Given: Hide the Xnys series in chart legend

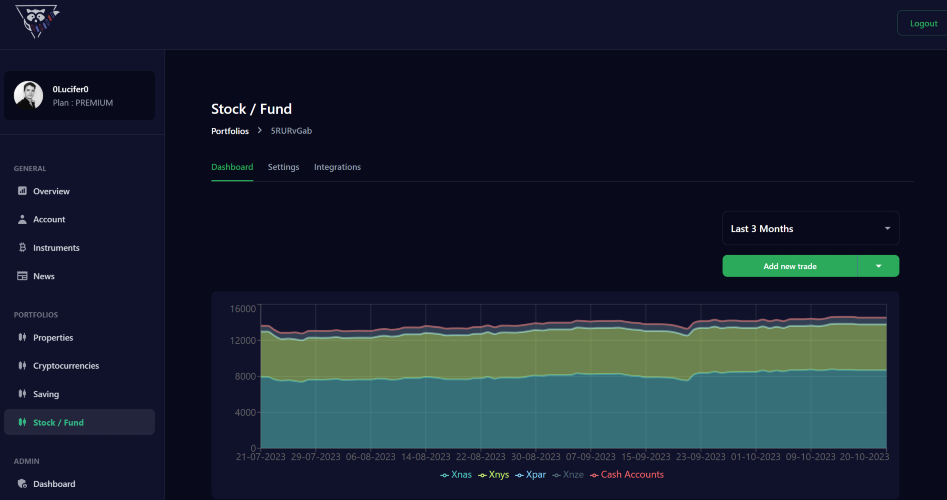Looking at the screenshot, I should point(493,475).
